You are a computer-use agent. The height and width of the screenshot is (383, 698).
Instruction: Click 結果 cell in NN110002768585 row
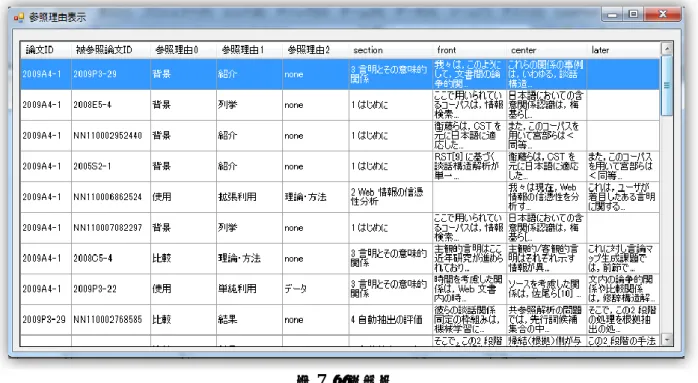tap(249, 320)
